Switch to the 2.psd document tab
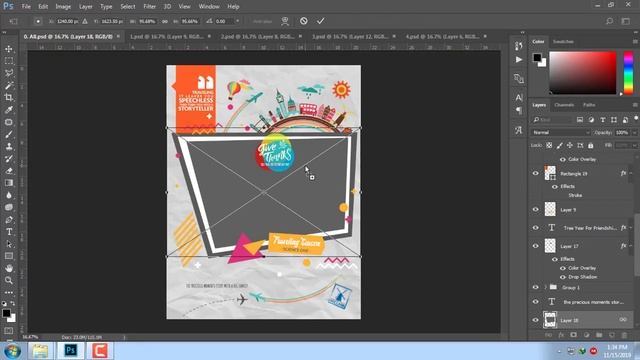Screen dimensions: 640x360 [x=257, y=36]
